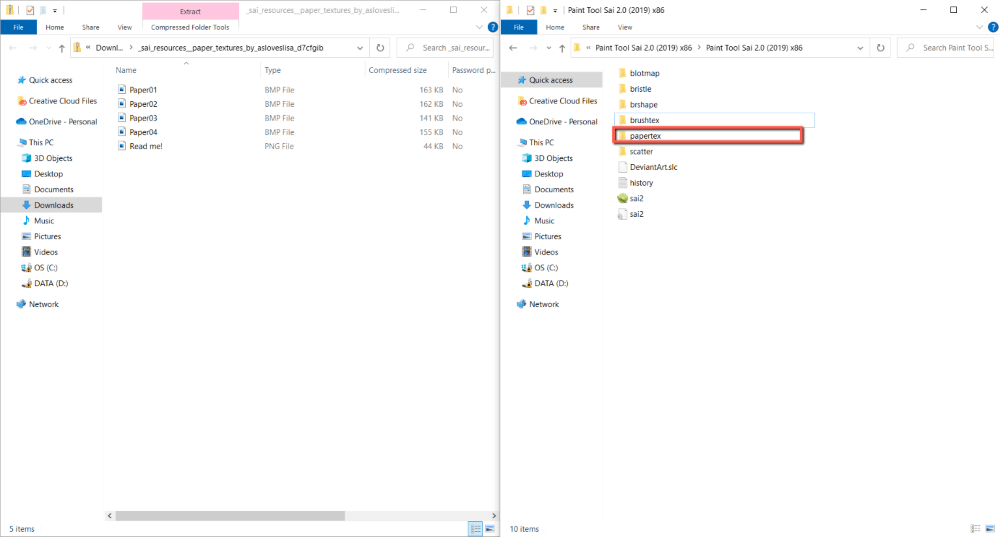Expand Quick access in right navigation pane
The height and width of the screenshot is (537, 1000).
point(508,80)
